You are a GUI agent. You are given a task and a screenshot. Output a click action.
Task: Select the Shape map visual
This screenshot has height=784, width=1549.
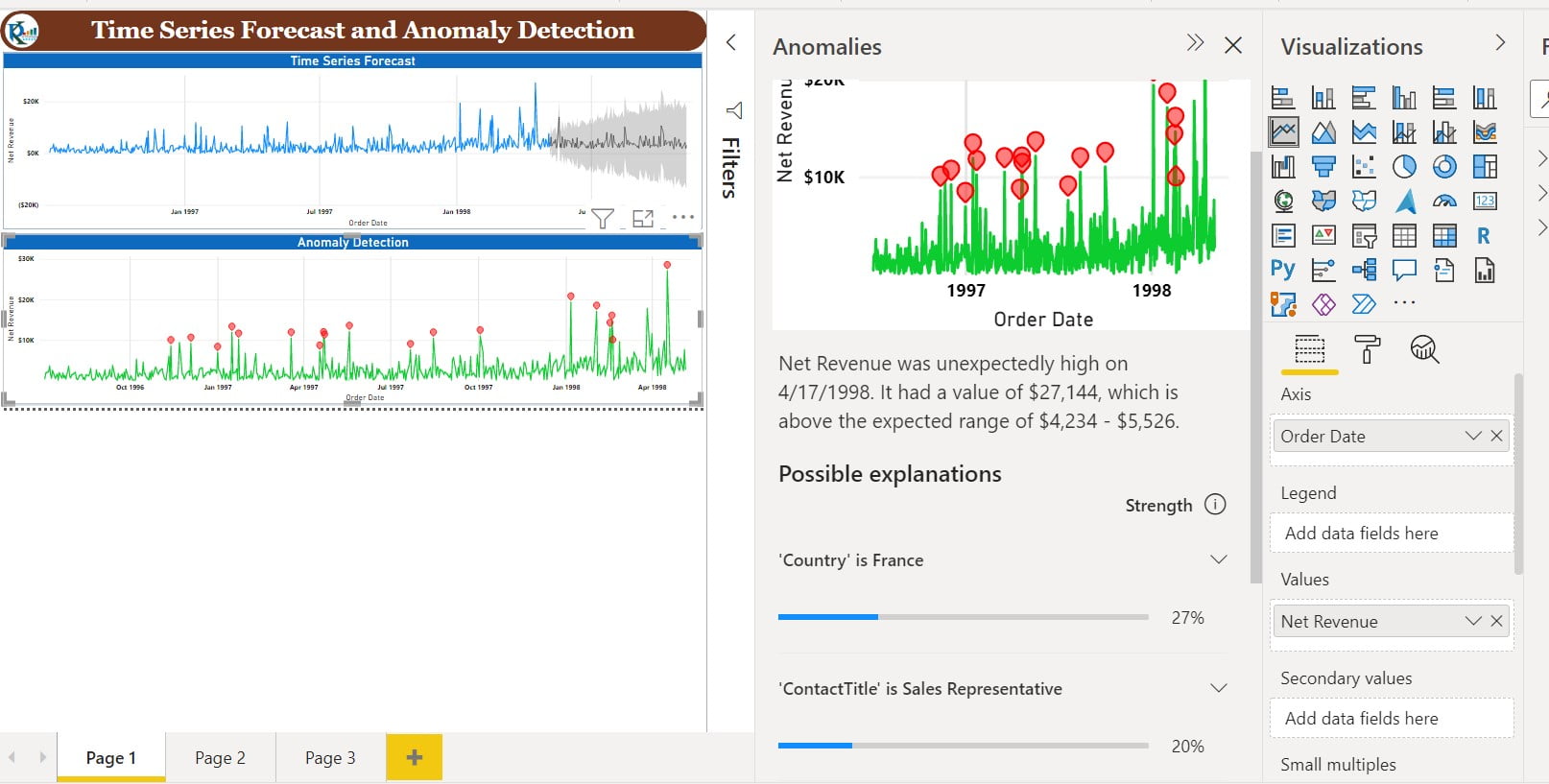click(x=1364, y=202)
